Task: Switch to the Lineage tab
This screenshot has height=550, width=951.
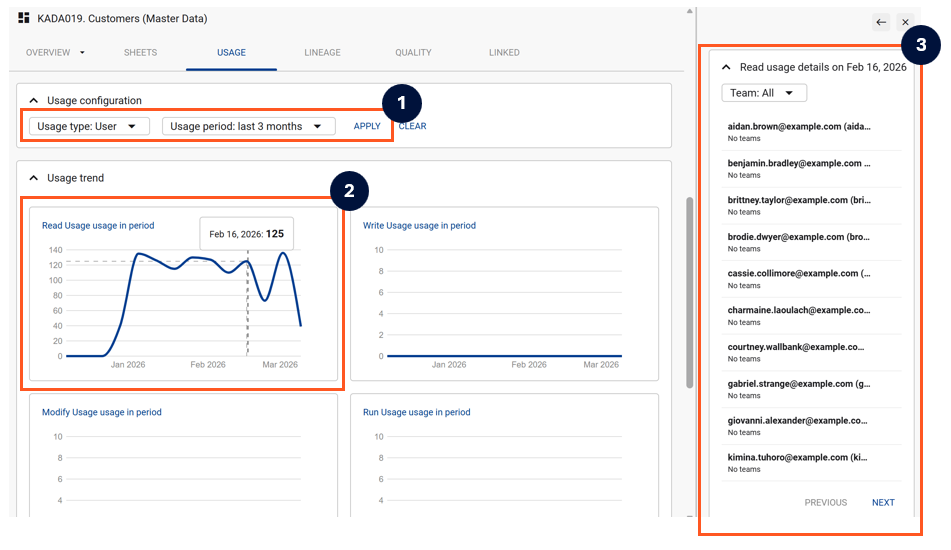Action: (322, 53)
